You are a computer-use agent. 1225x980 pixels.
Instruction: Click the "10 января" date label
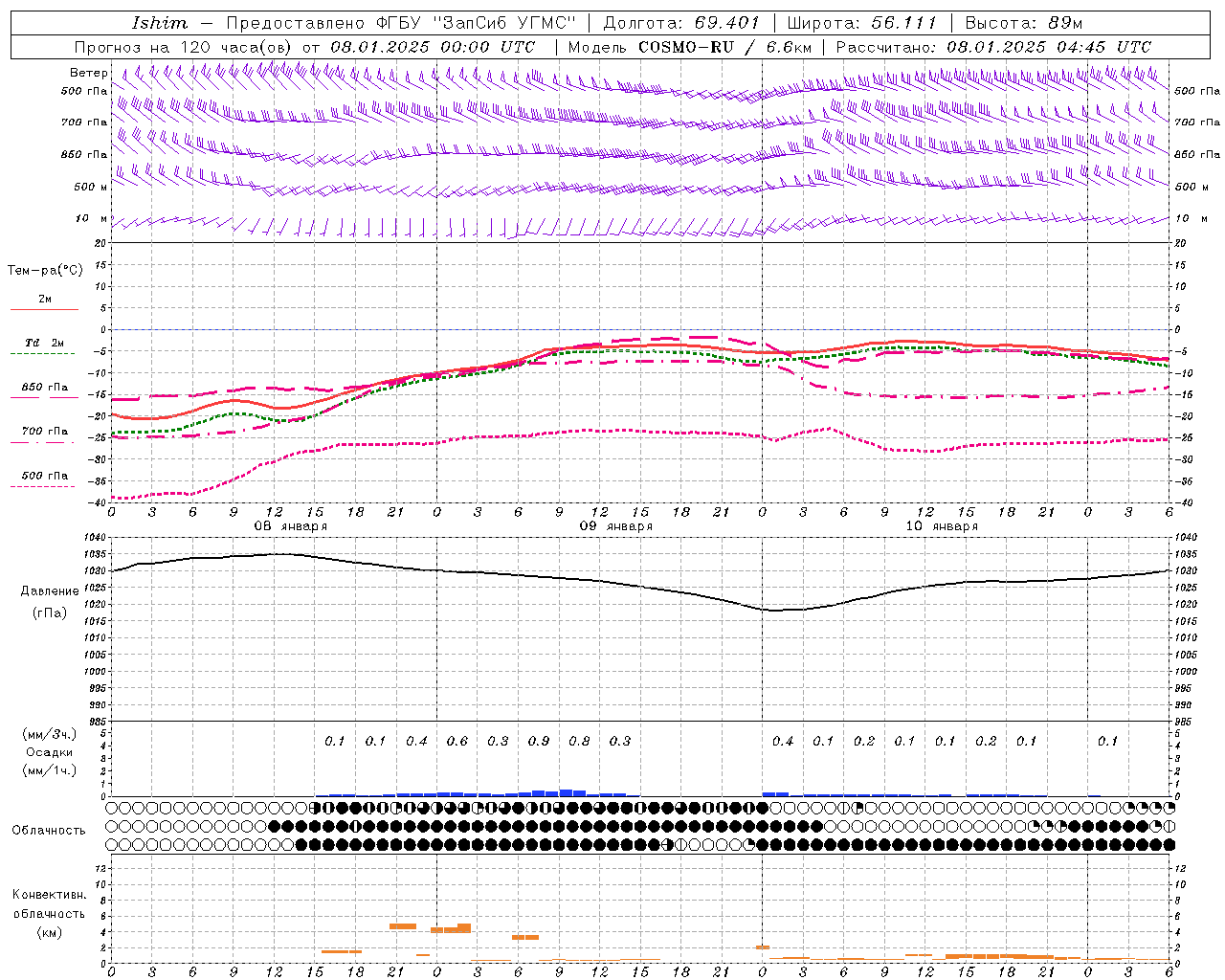pyautogui.click(x=942, y=526)
